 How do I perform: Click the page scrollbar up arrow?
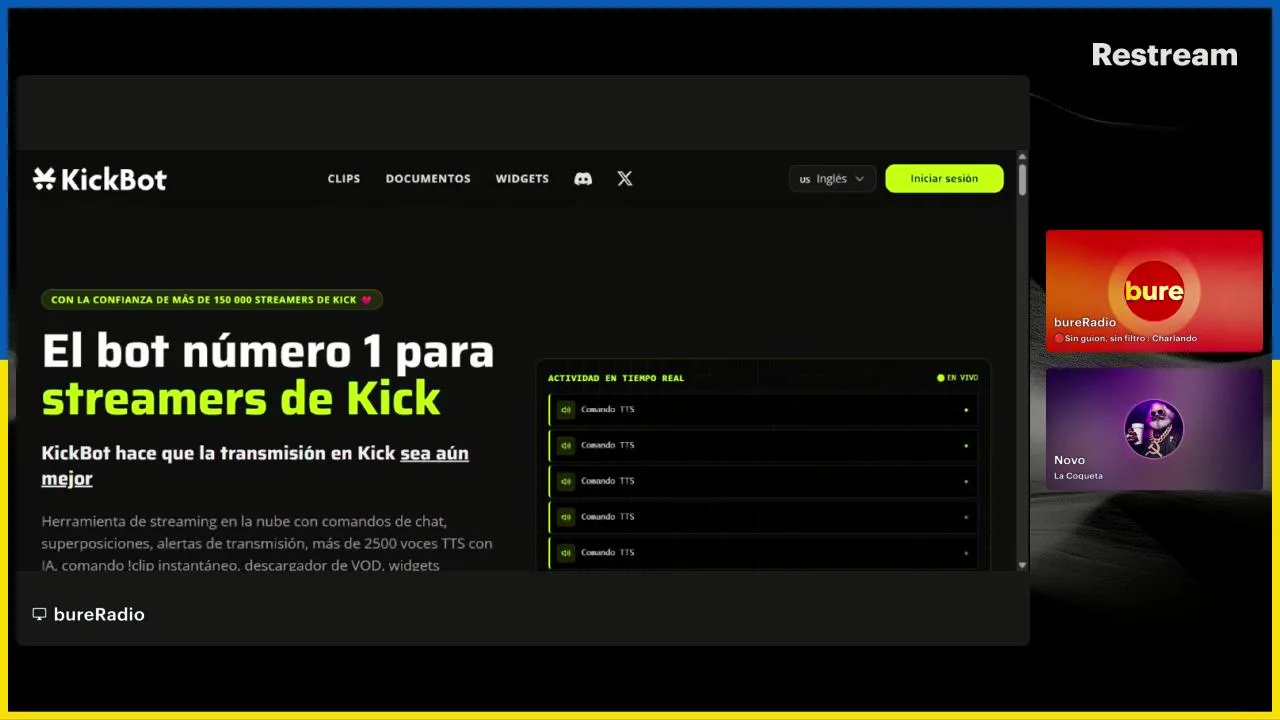[1022, 157]
